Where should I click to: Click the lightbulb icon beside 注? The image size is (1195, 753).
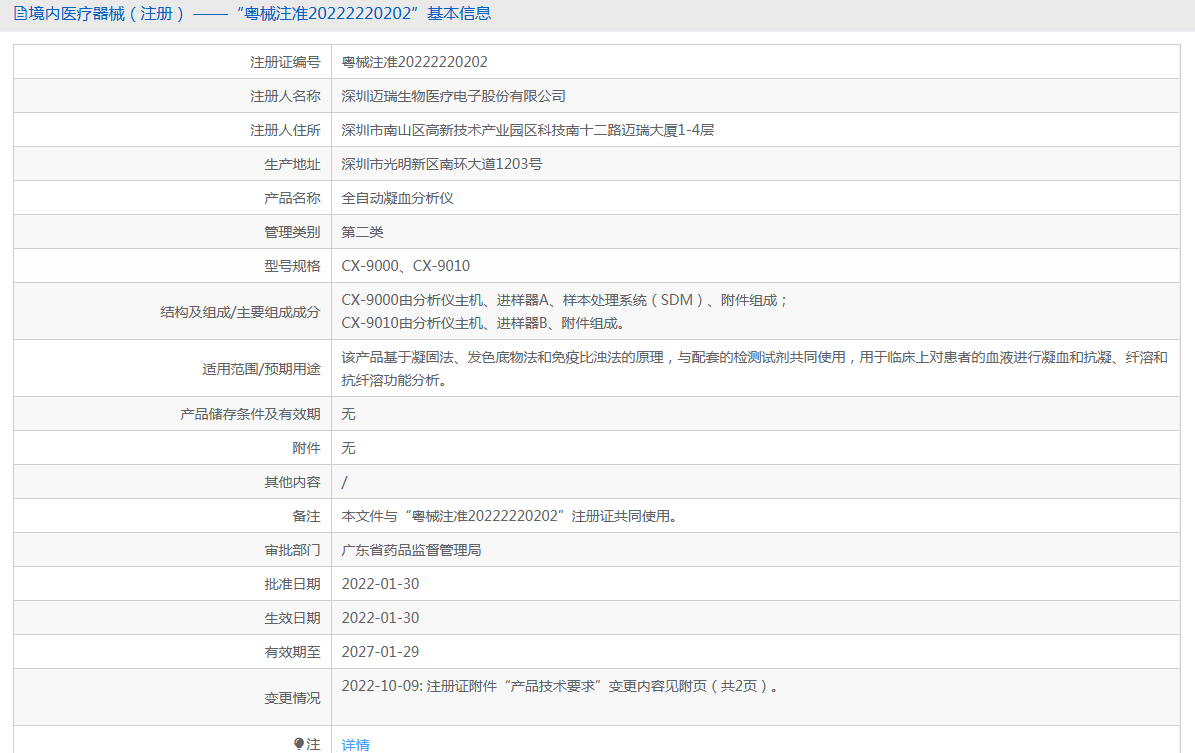pos(299,745)
